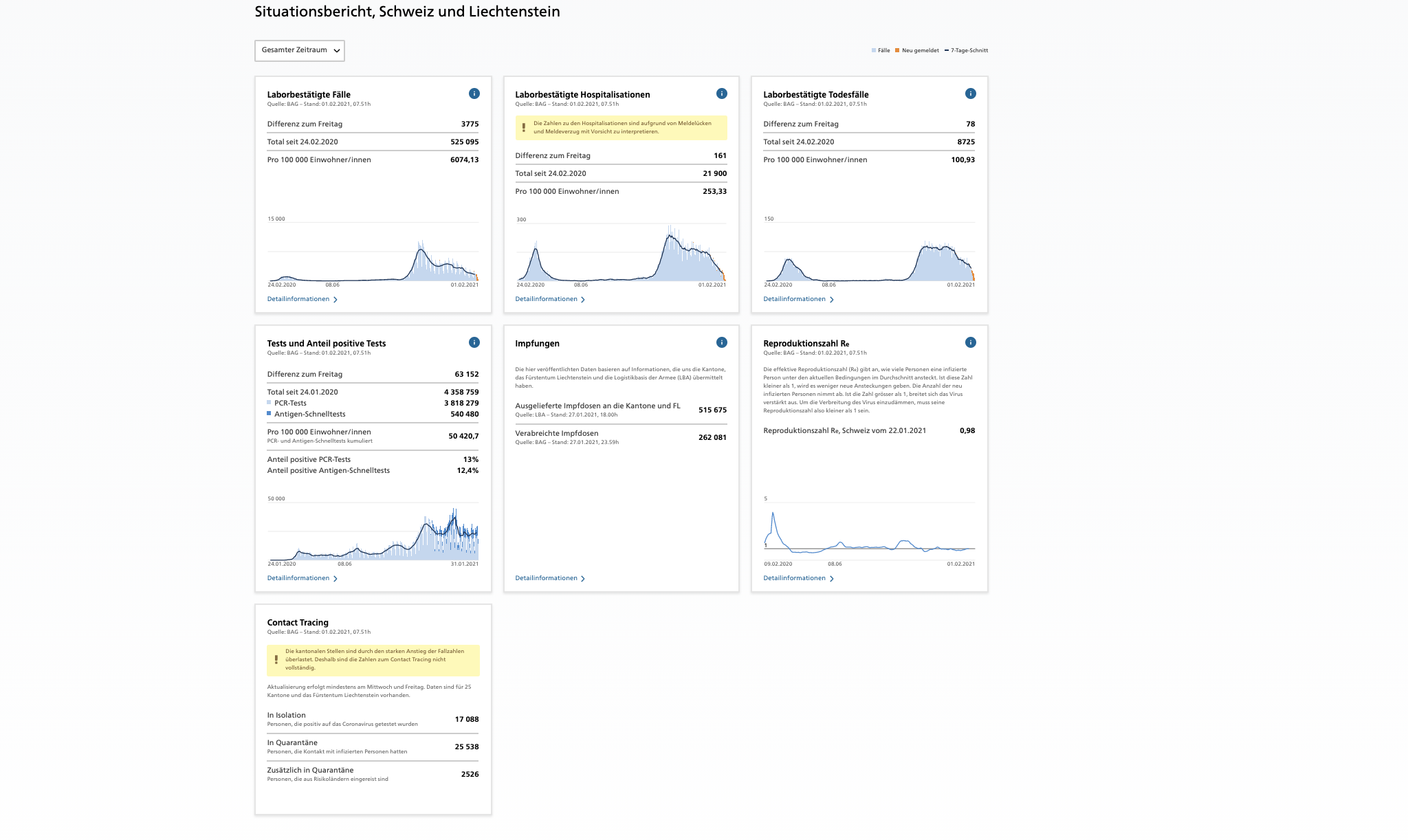1408x840 pixels.
Task: Click warning icon in Hospitalisationen yellow notice
Action: (x=524, y=127)
